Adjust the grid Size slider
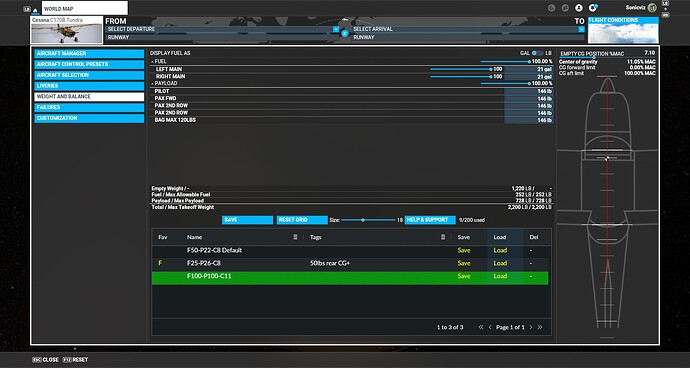690x368 pixels. pyautogui.click(x=368, y=220)
